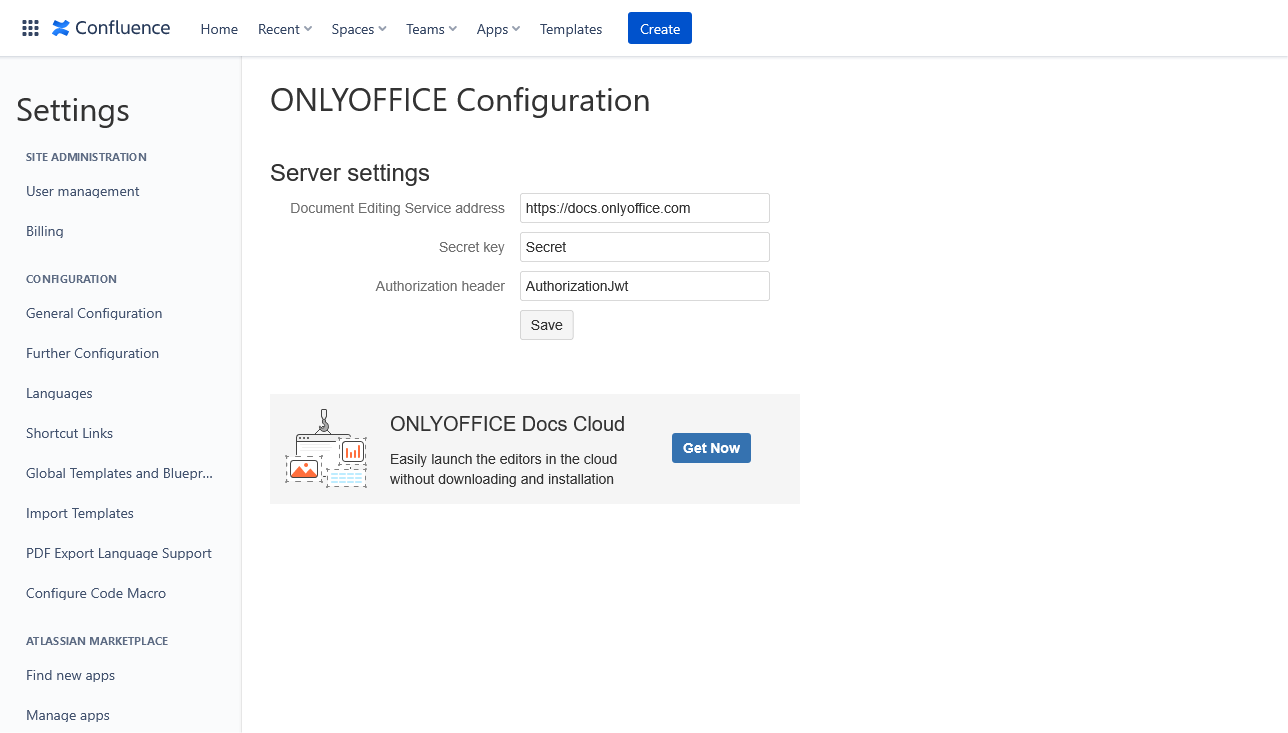Save the server settings

(547, 325)
